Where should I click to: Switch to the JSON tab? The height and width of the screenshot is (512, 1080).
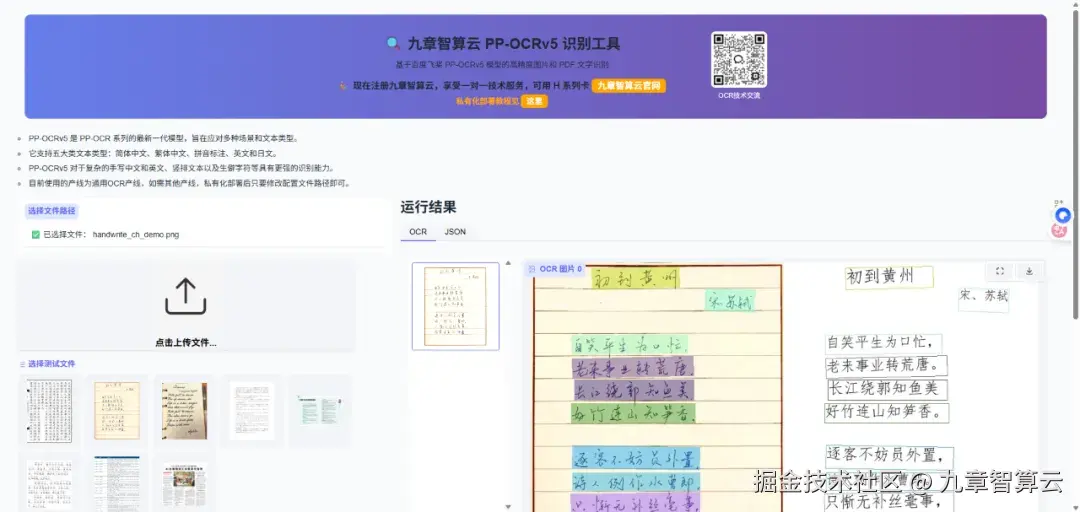pos(455,232)
